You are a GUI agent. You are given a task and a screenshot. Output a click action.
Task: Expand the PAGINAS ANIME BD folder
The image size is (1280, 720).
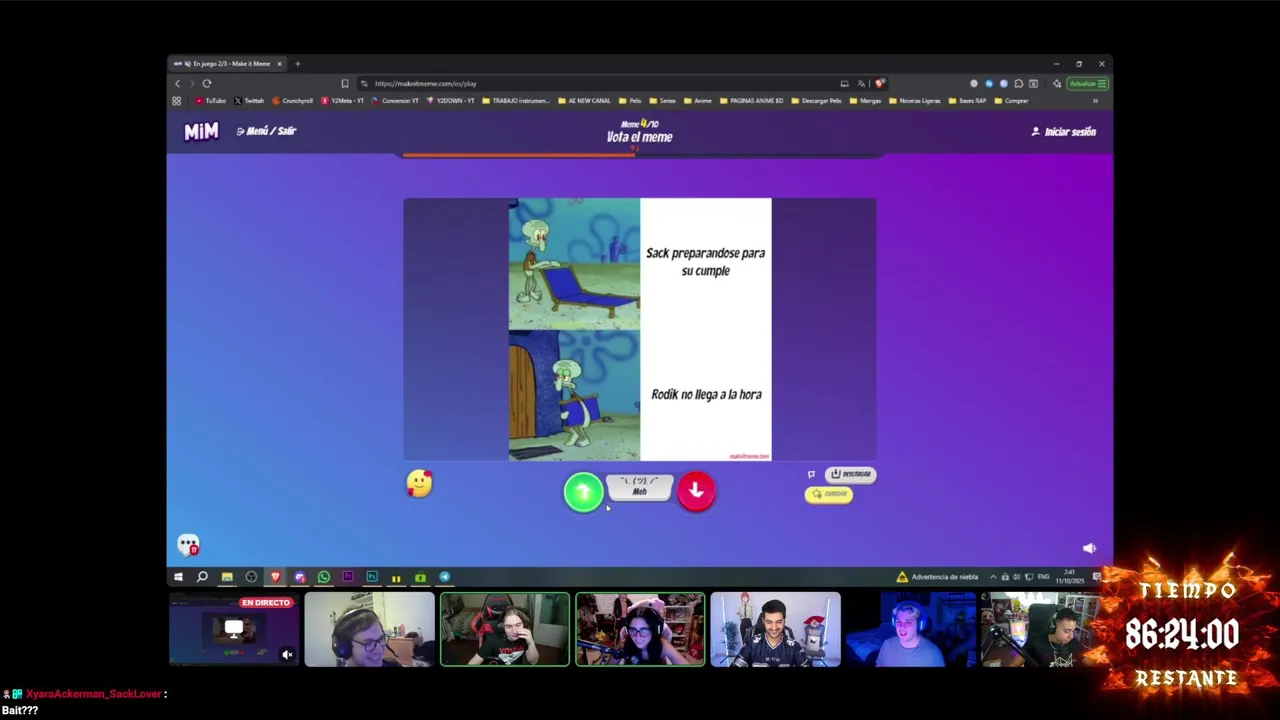(x=752, y=101)
